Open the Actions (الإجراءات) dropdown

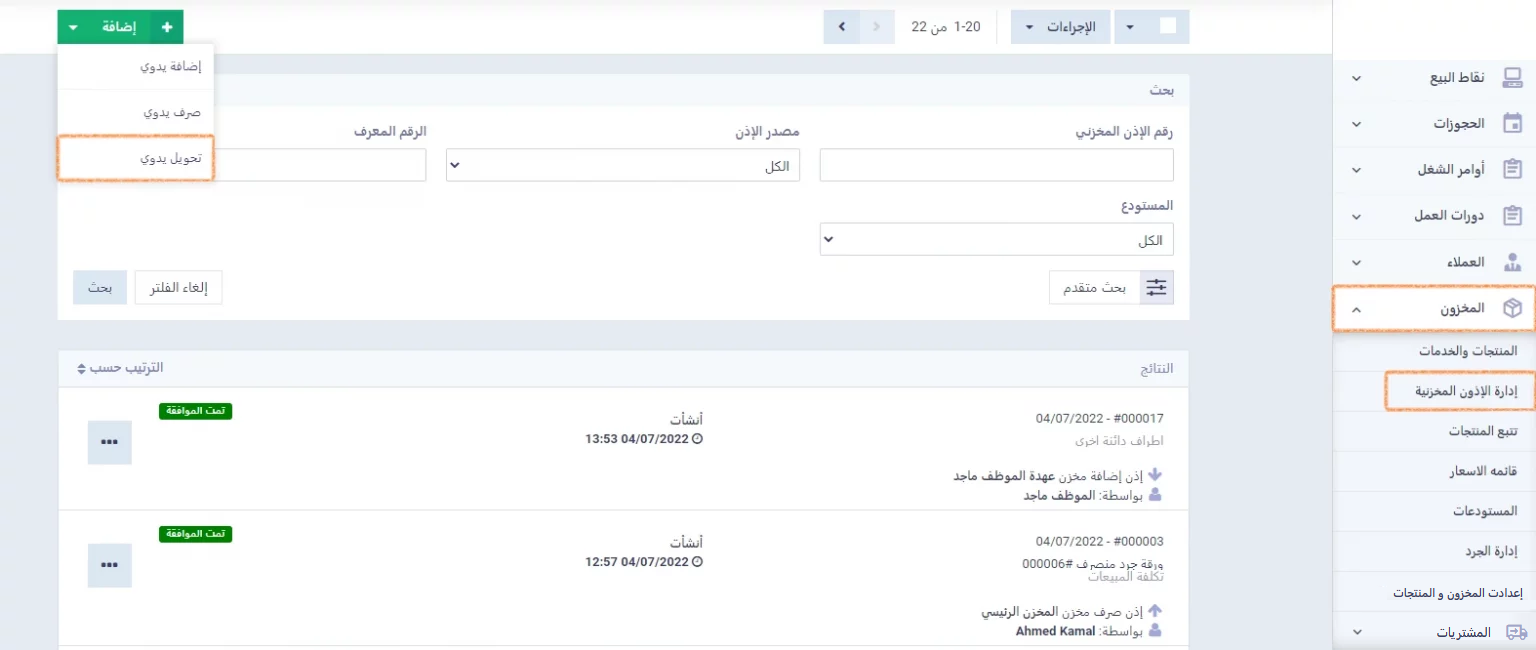coord(1060,27)
